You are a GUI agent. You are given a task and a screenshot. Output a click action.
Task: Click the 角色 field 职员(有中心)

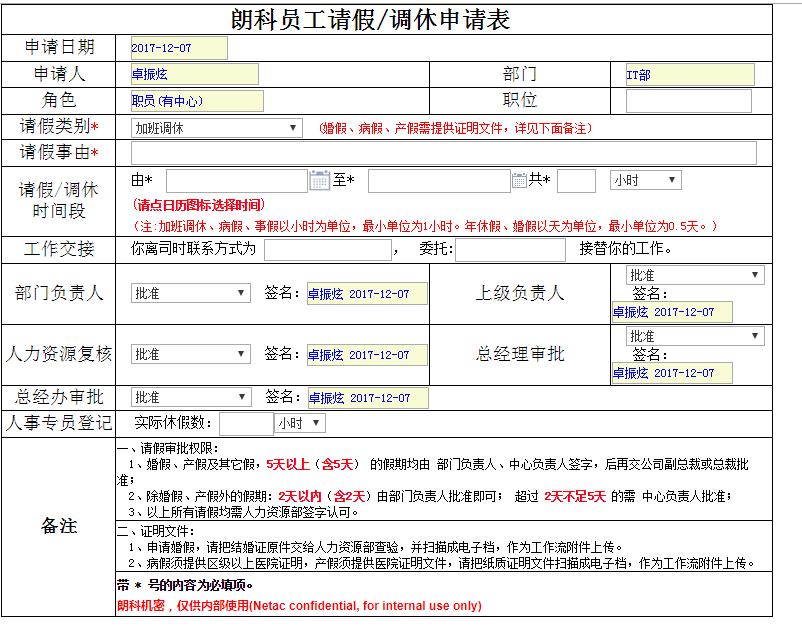pos(197,101)
